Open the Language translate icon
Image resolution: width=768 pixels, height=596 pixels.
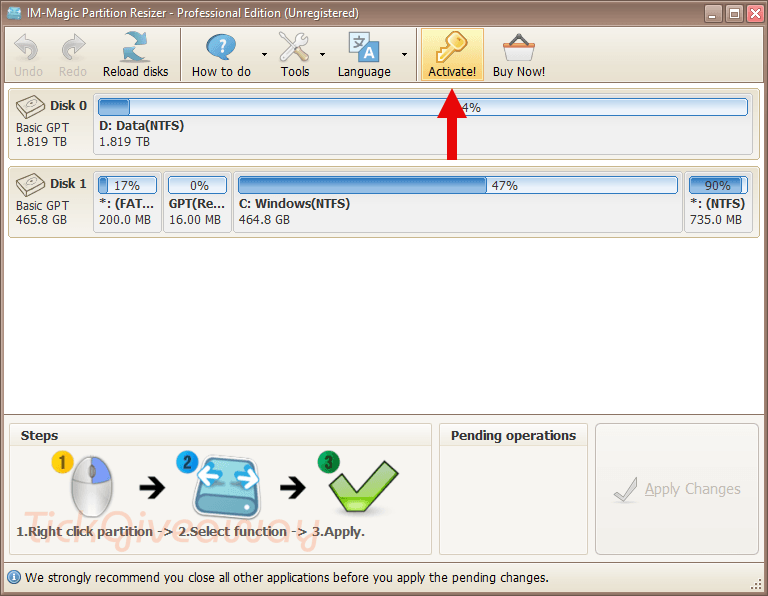(x=364, y=47)
